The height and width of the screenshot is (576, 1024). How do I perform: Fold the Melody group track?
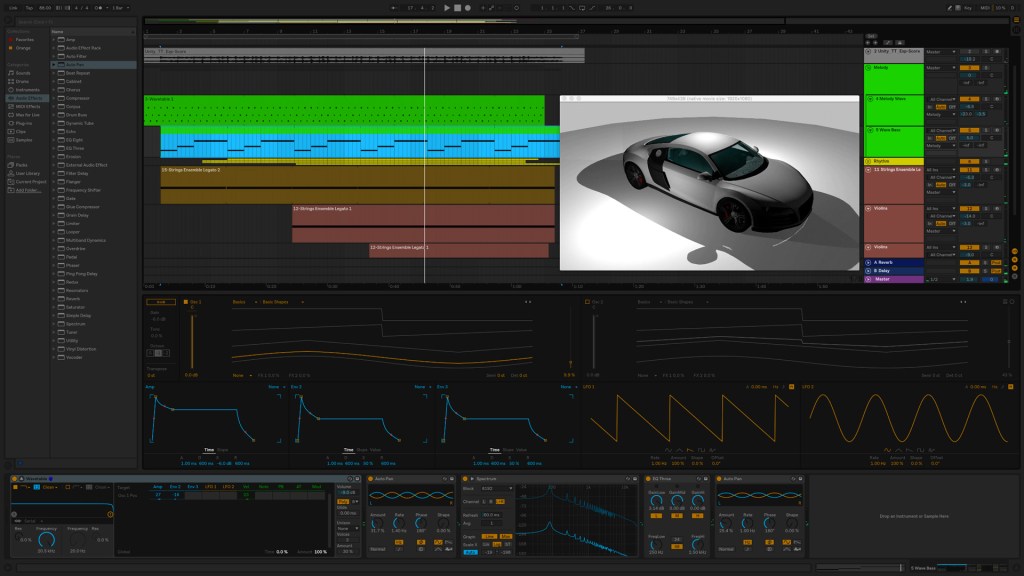pos(868,68)
